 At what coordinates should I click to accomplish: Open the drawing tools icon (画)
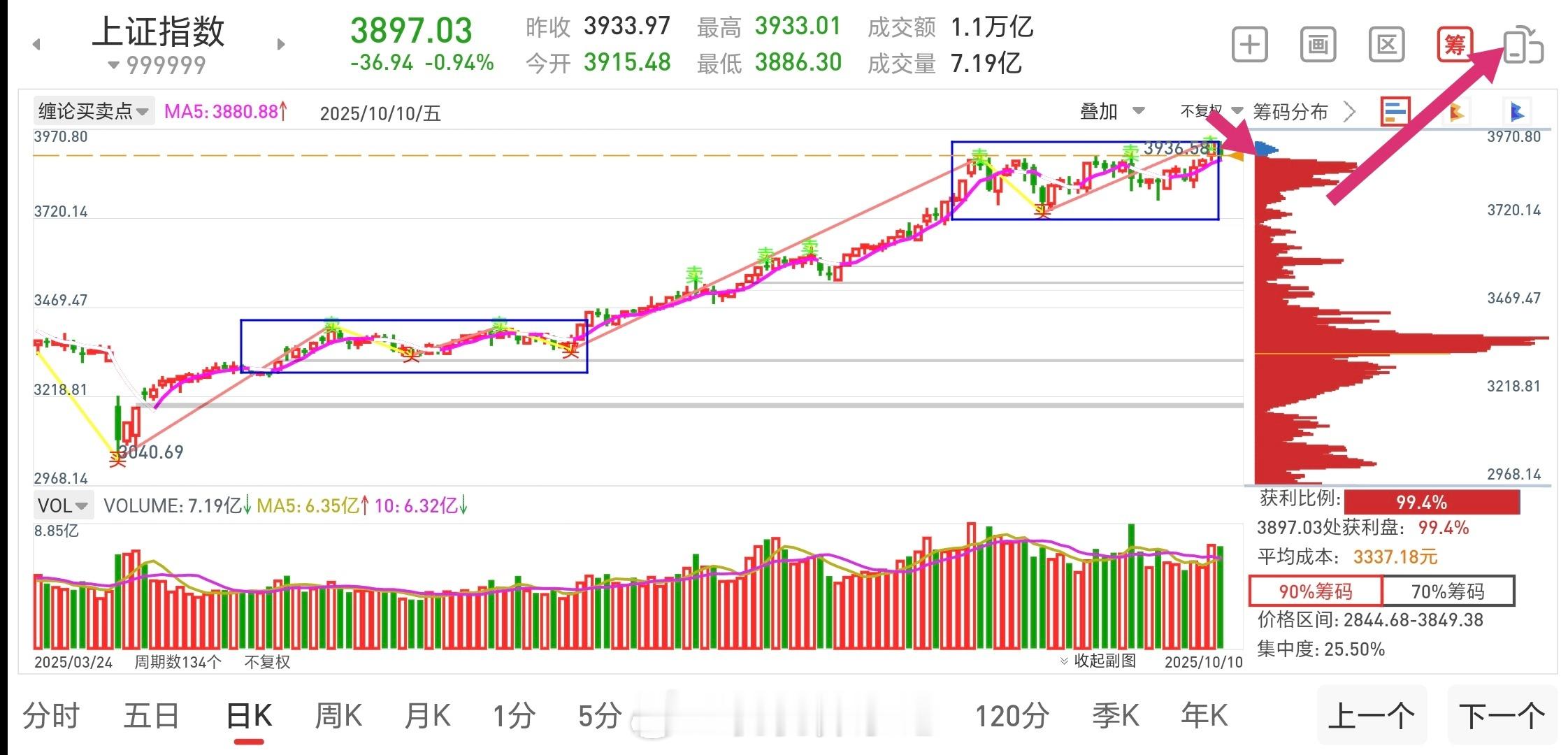(x=1317, y=43)
